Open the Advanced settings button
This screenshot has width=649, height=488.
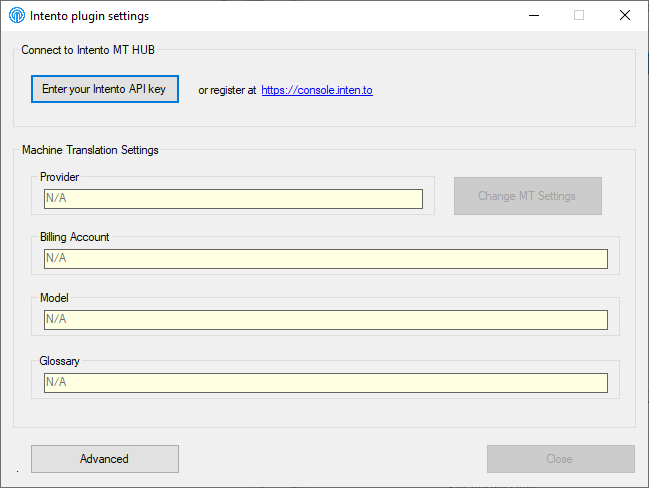point(105,459)
